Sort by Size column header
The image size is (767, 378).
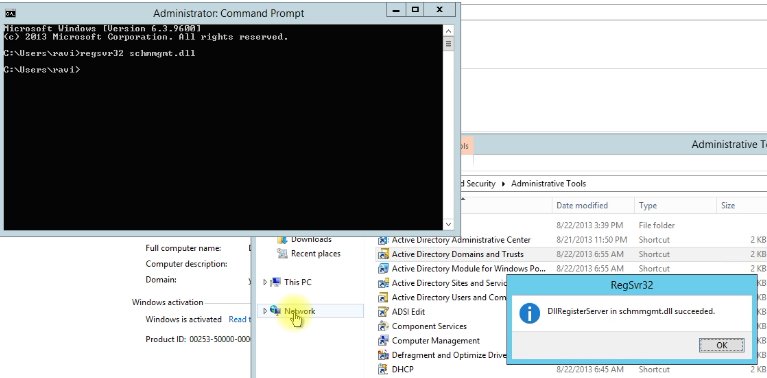[728, 205]
